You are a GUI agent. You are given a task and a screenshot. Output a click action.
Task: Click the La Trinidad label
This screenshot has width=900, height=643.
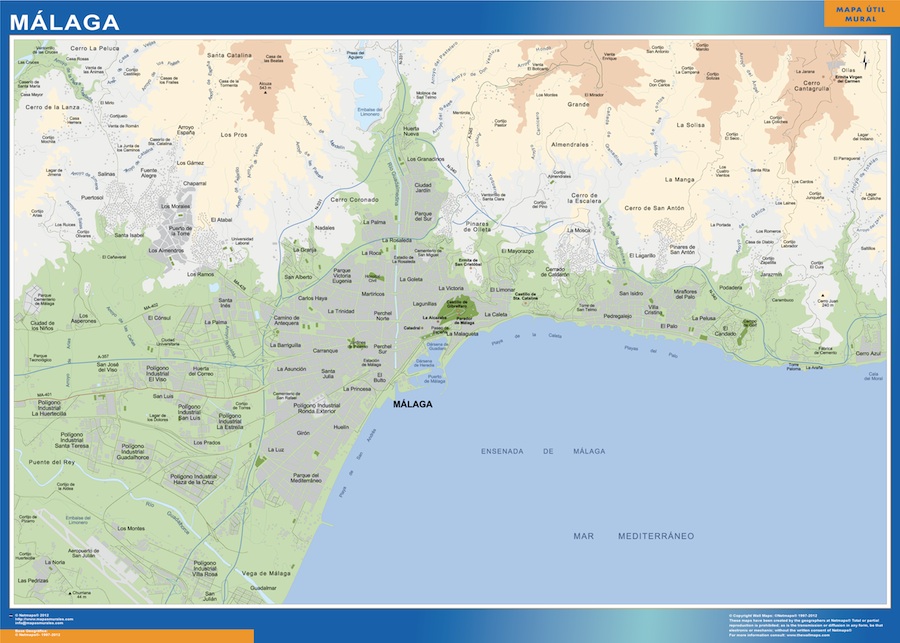[341, 312]
